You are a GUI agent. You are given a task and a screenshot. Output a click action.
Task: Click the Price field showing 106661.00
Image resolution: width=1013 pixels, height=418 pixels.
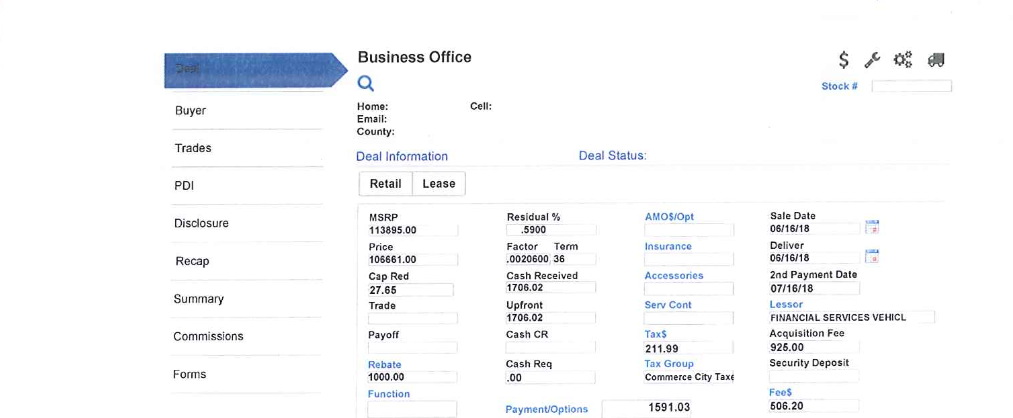point(413,260)
